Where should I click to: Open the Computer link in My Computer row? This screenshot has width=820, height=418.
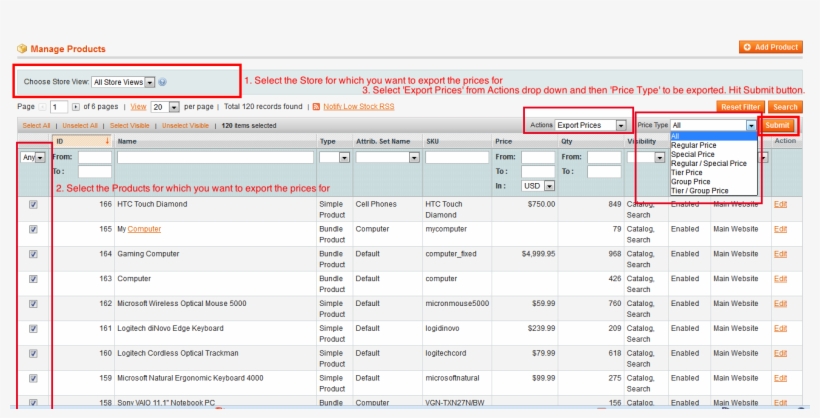pos(144,229)
